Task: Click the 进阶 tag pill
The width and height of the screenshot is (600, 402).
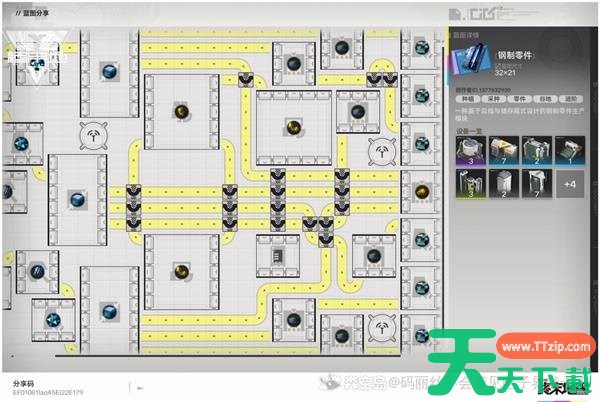Action: pyautogui.click(x=571, y=99)
